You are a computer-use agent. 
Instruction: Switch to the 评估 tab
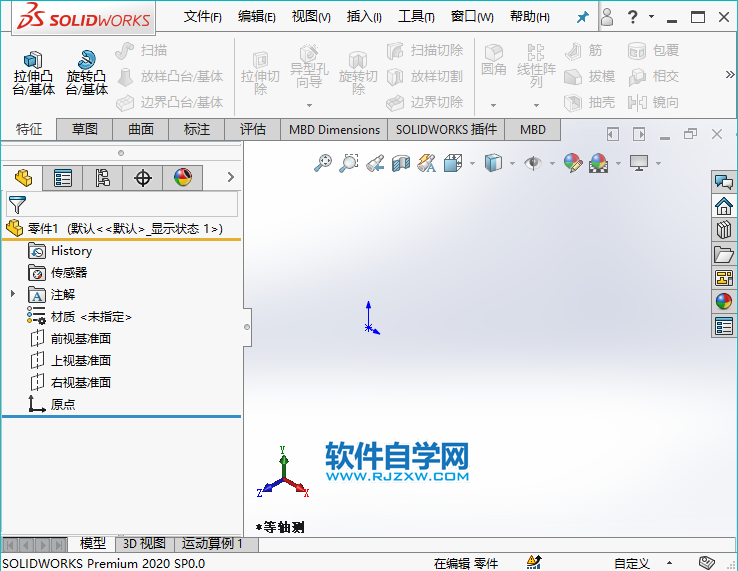tap(253, 129)
